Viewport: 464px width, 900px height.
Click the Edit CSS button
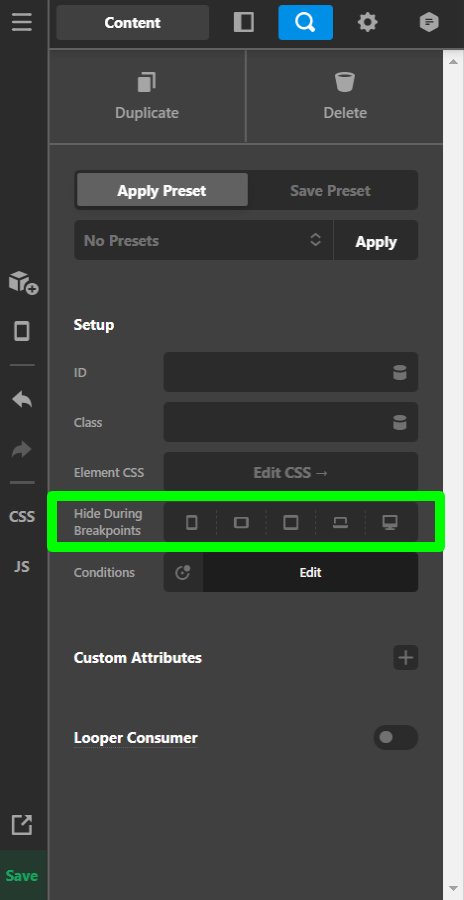[291, 472]
